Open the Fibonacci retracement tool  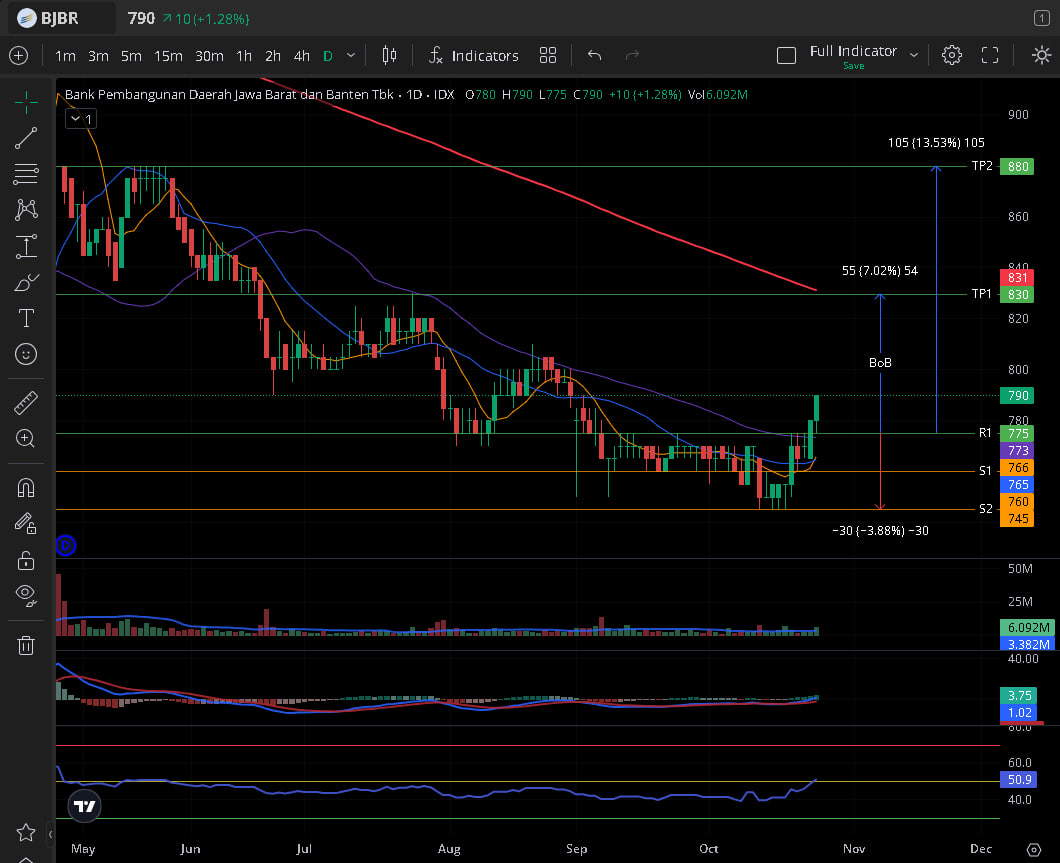(x=26, y=174)
